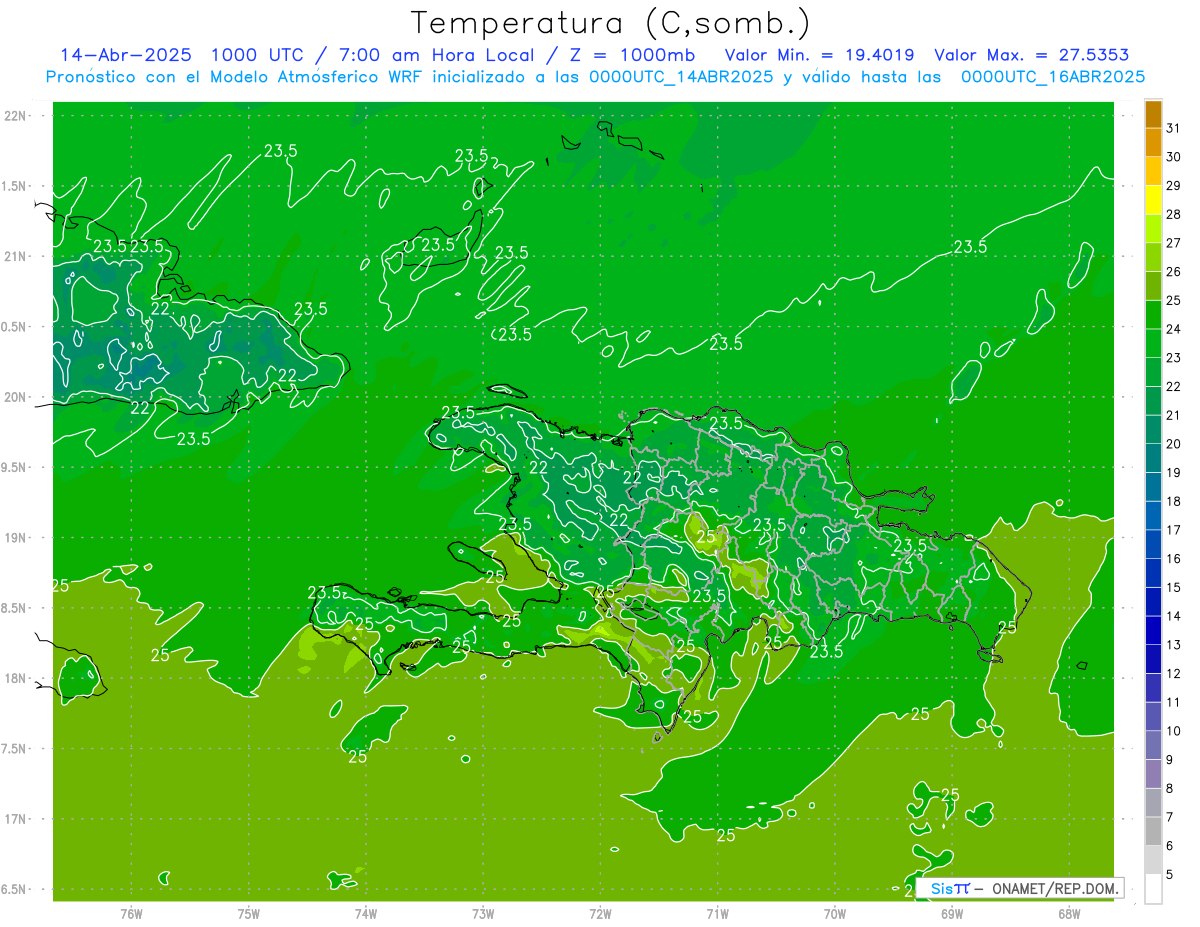Screen dimensions: 1200x927
Task: Click the "72W" longitude axis label
Action: (x=600, y=913)
